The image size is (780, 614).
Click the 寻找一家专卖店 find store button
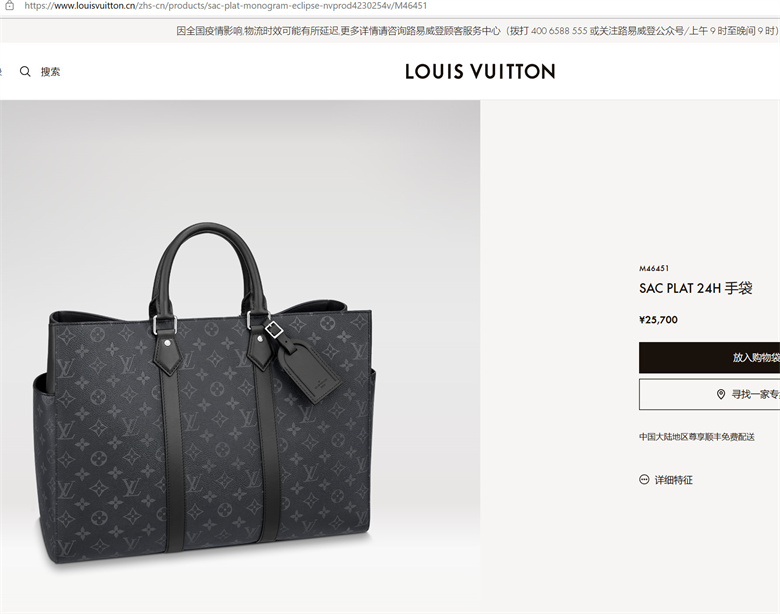pyautogui.click(x=709, y=395)
